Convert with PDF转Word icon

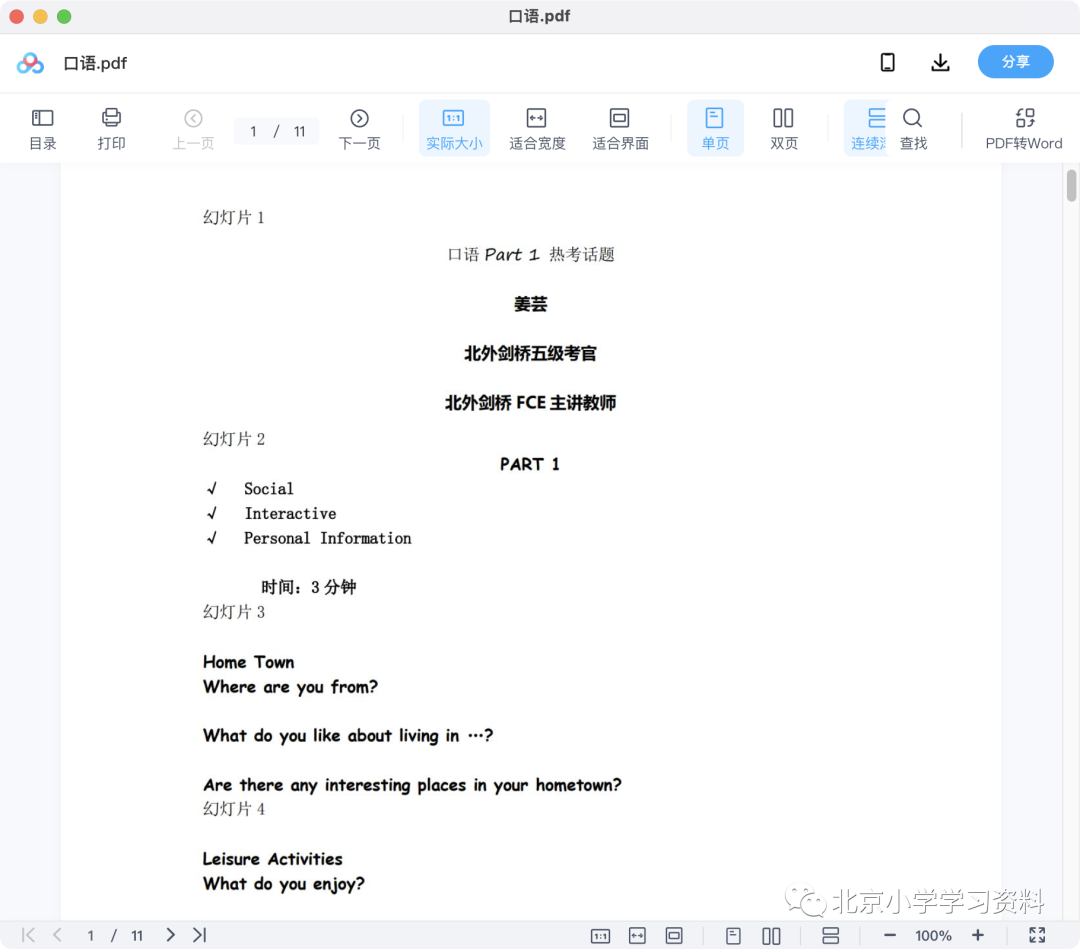pos(1024,129)
